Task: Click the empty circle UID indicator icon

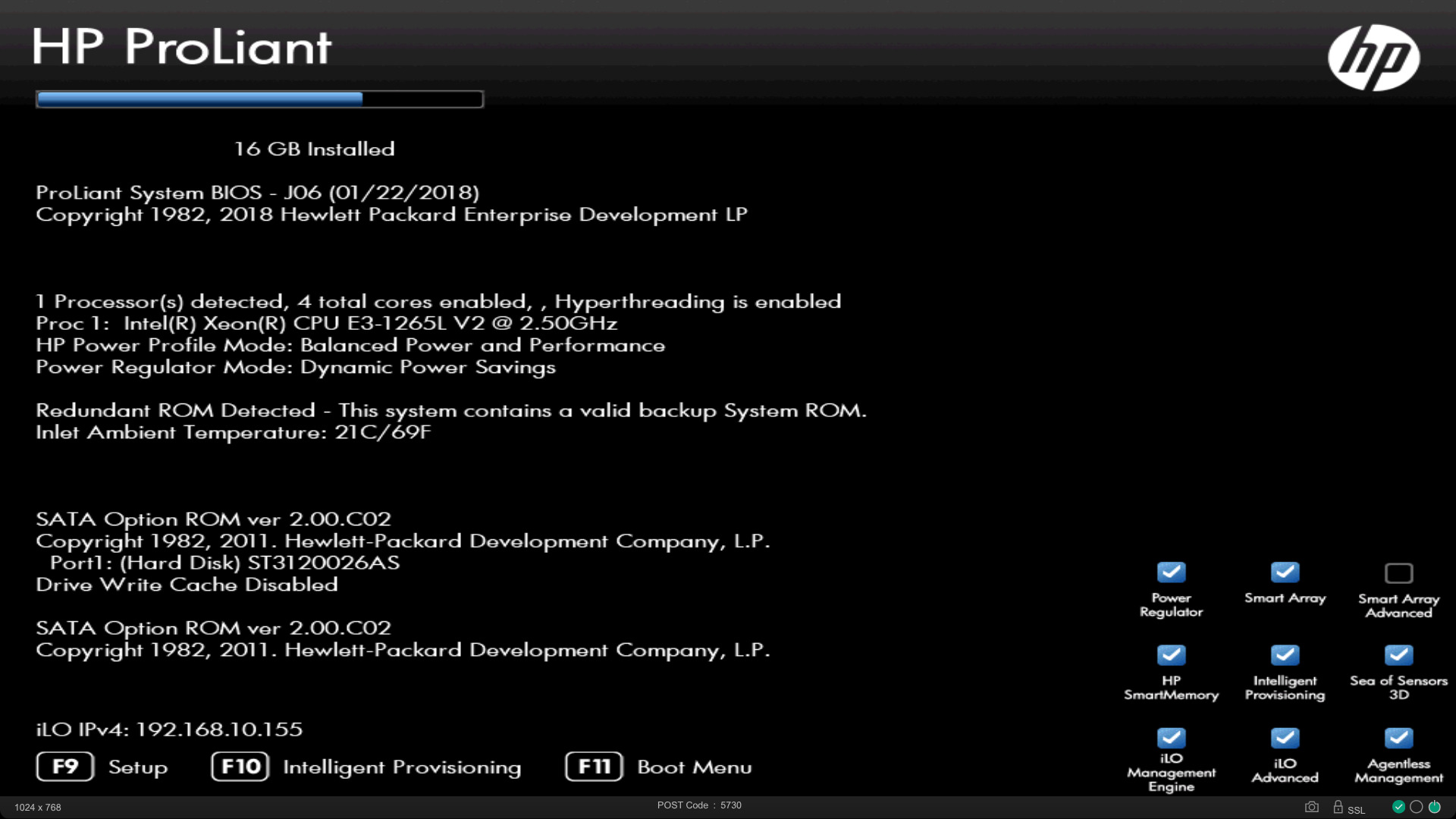Action: point(1416,807)
